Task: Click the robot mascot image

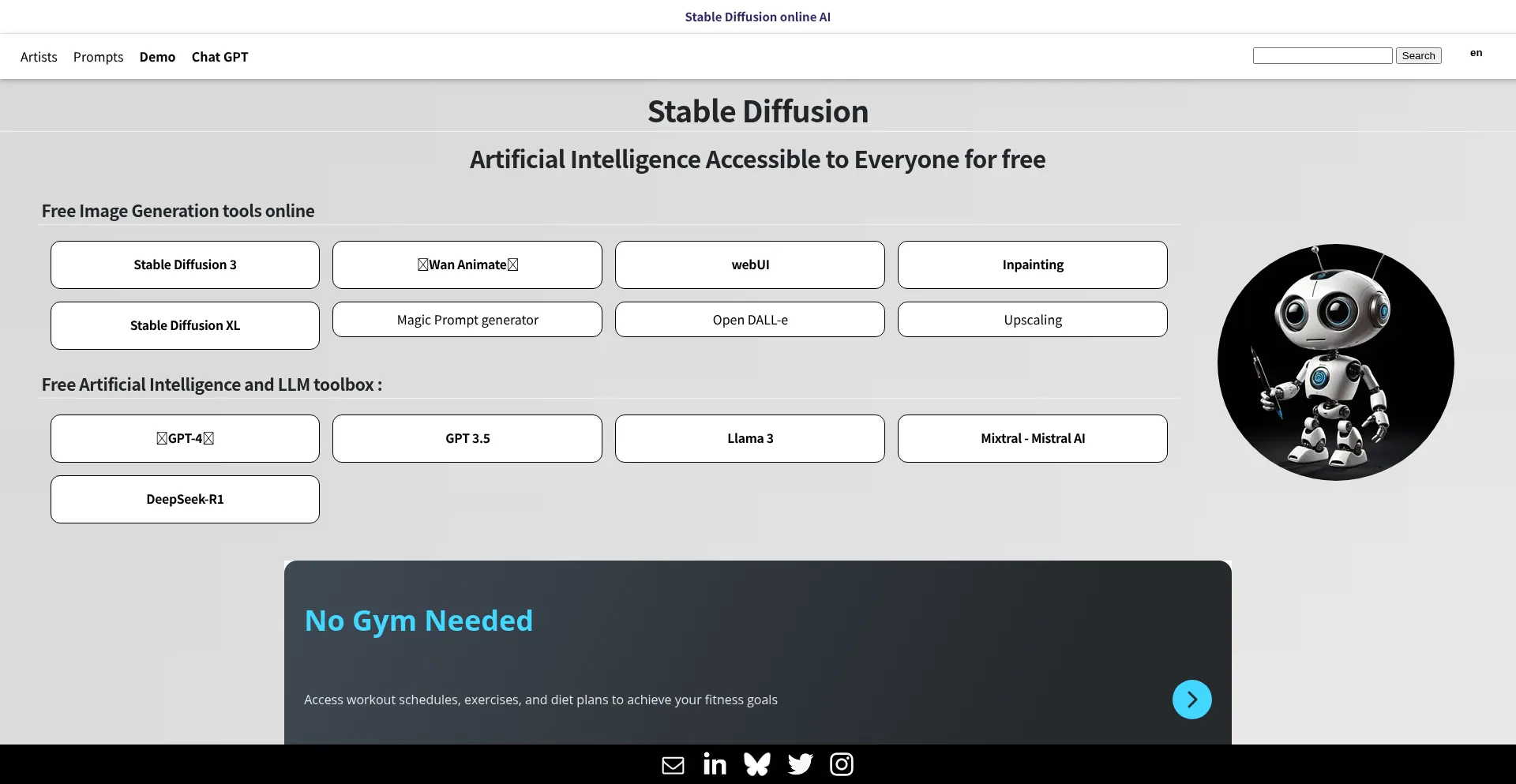Action: pyautogui.click(x=1335, y=362)
